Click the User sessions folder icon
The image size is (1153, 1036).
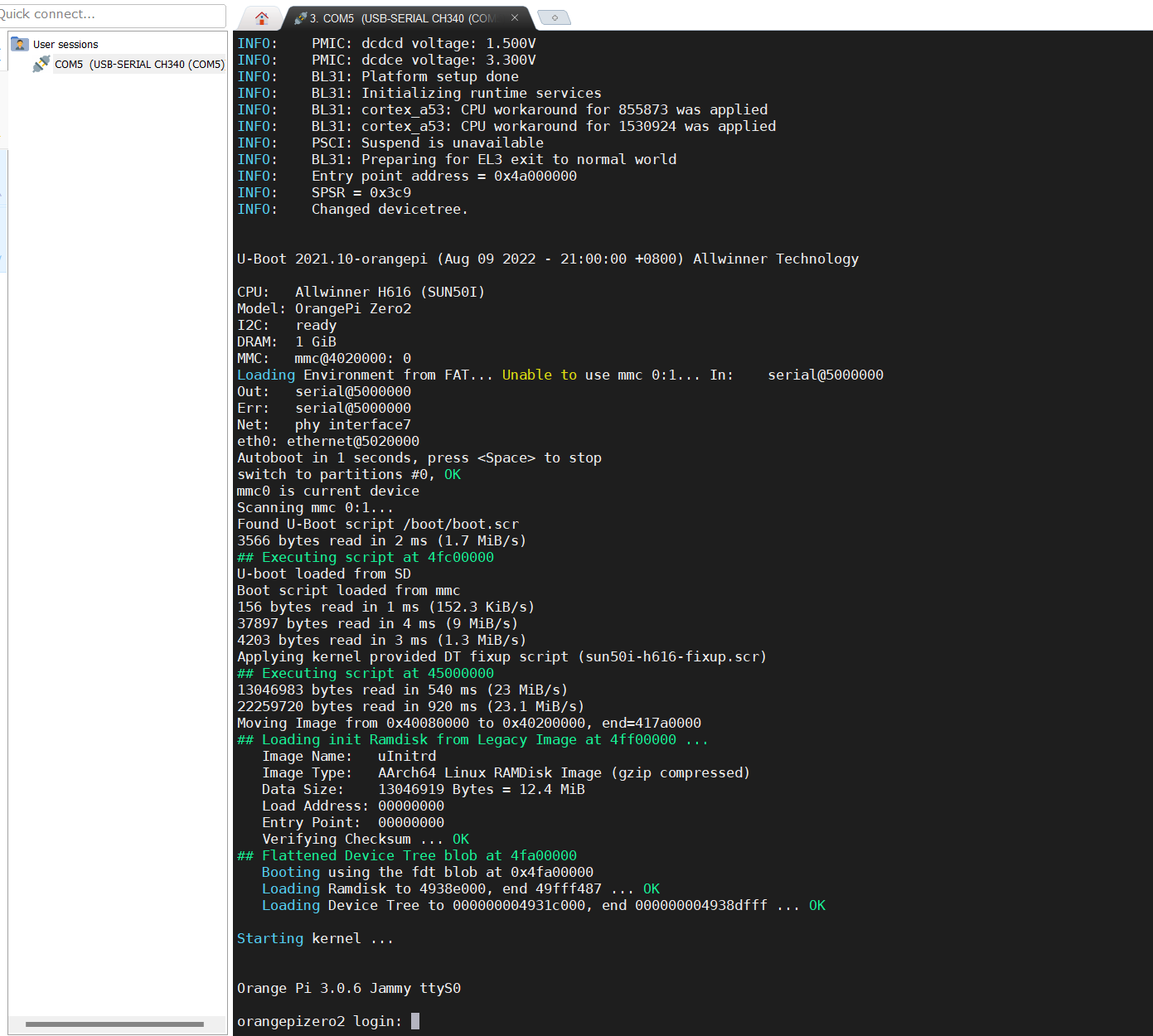point(20,44)
